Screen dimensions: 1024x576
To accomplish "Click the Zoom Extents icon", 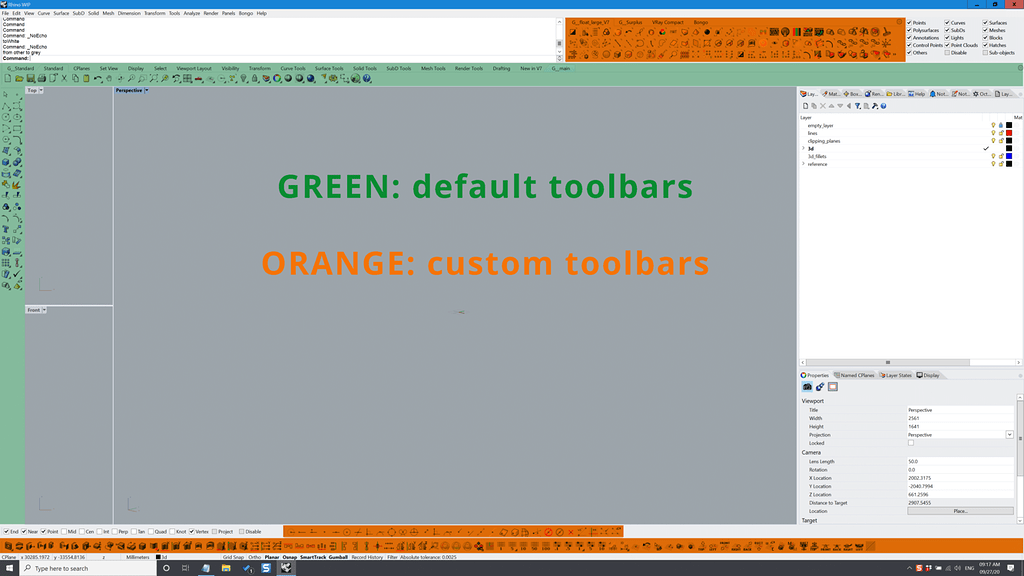I will click(x=153, y=78).
